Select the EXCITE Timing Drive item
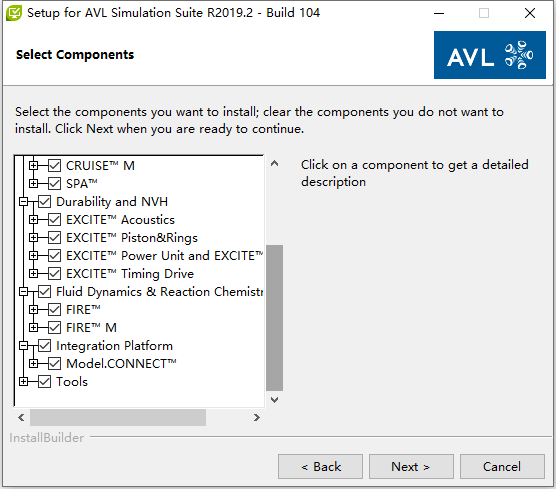This screenshot has width=556, height=489. click(x=130, y=274)
